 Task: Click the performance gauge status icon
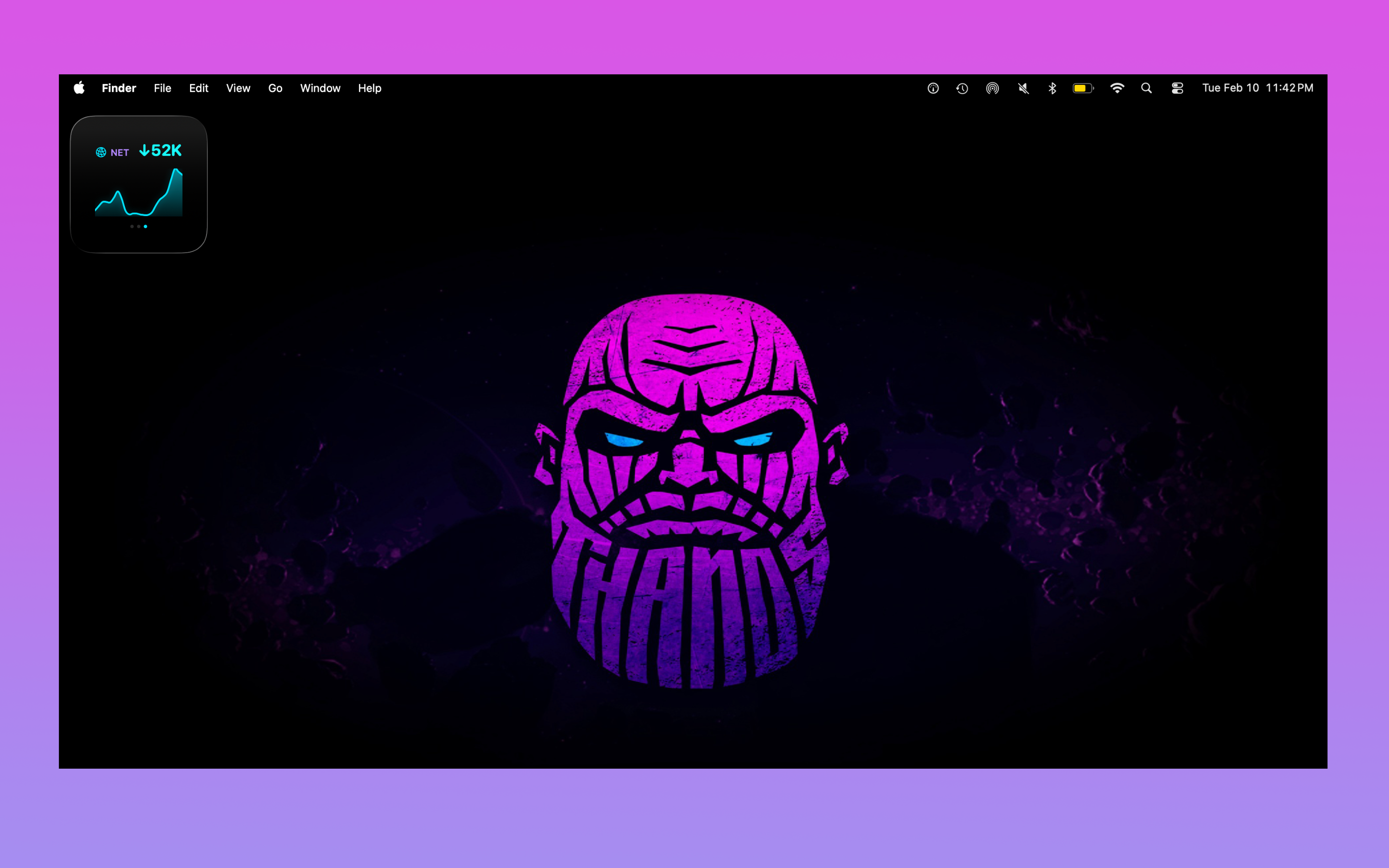(933, 88)
